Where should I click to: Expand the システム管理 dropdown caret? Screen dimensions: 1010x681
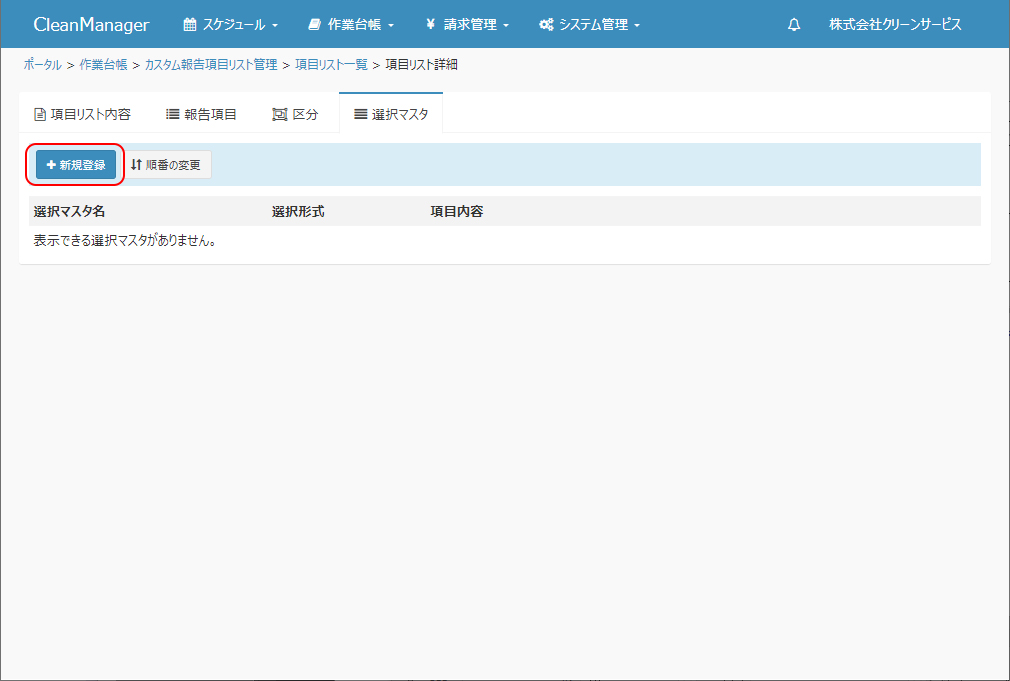coord(637,26)
